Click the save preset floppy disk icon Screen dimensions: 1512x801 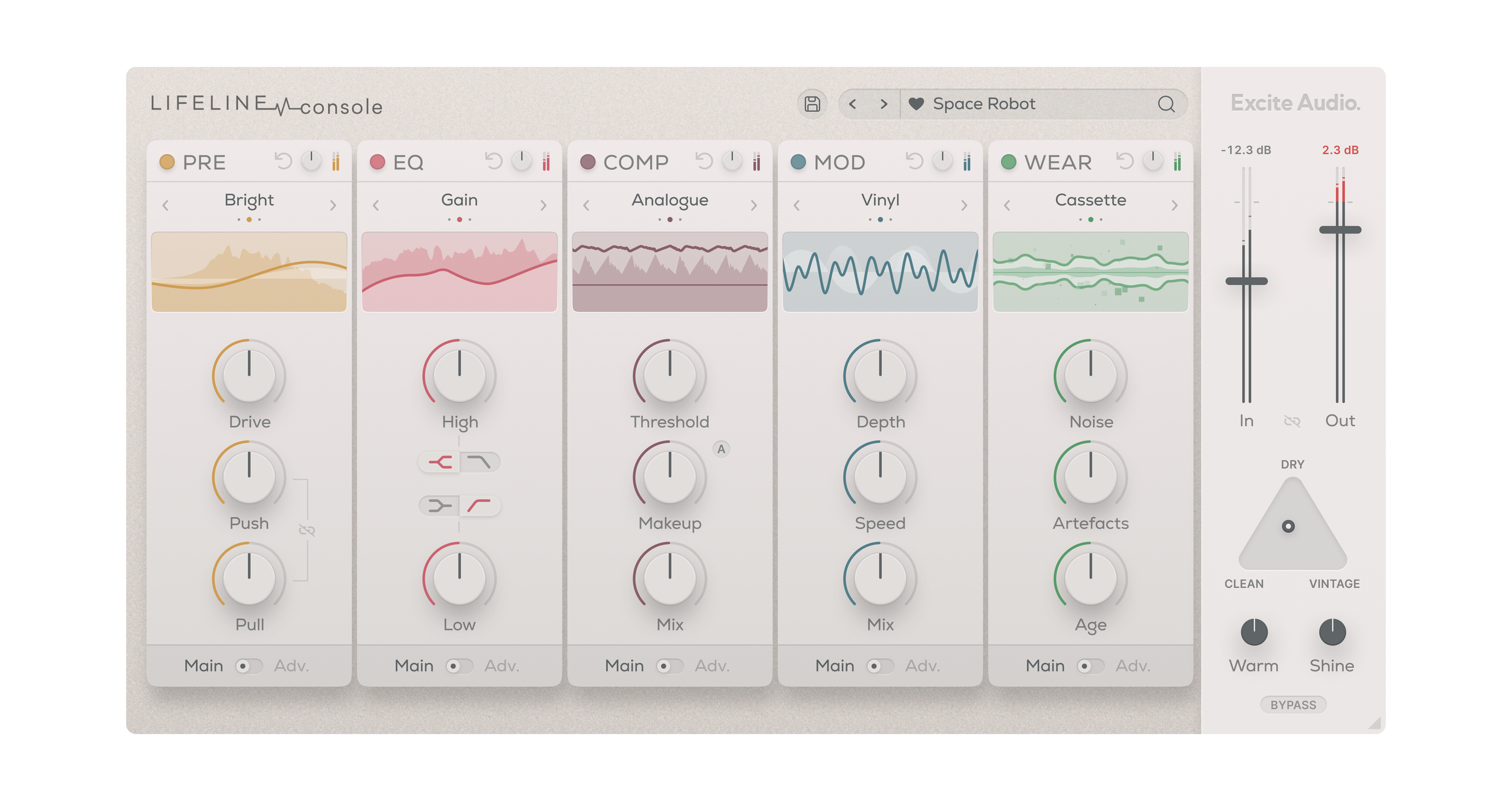(x=812, y=104)
